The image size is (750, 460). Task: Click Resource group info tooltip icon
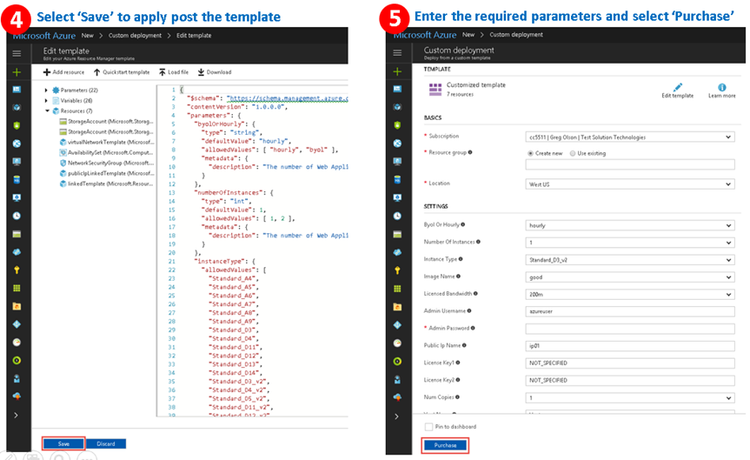tap(470, 153)
